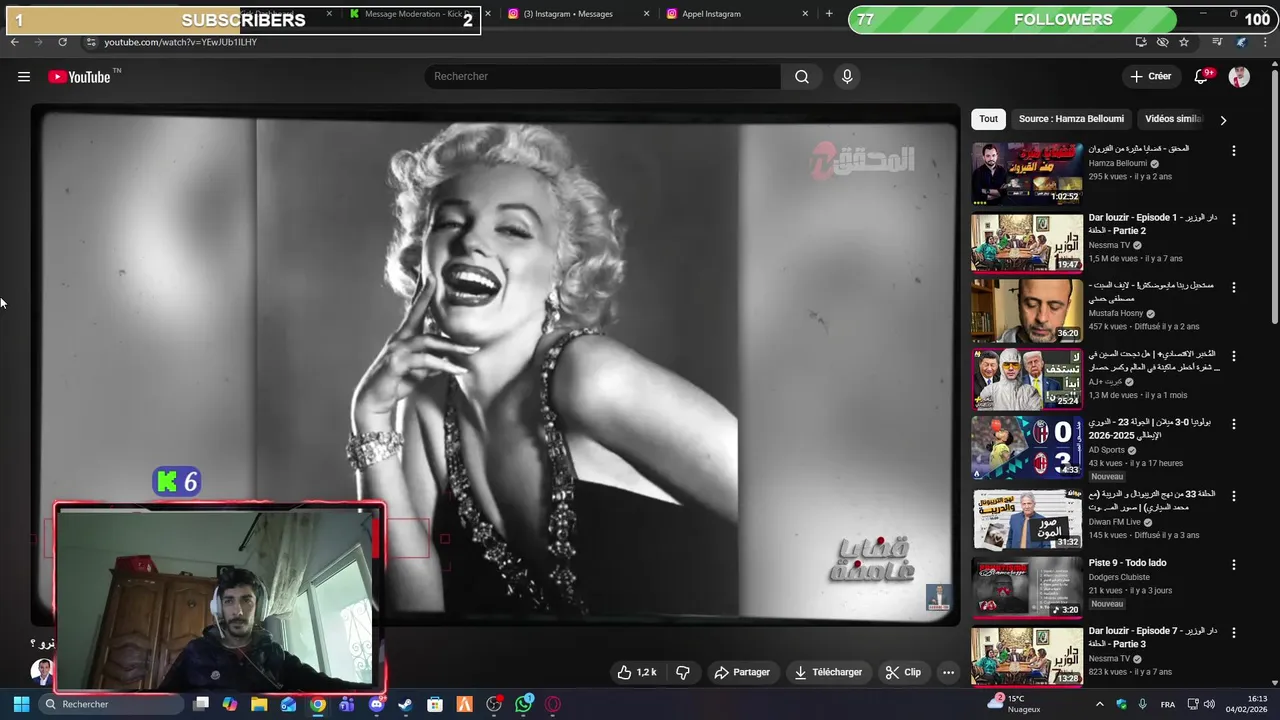Bookmark this page with the star
The height and width of the screenshot is (720, 1280).
coord(1184,42)
